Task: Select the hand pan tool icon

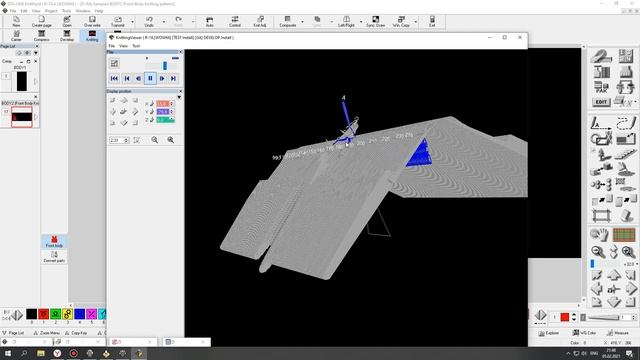Action: click(599, 235)
